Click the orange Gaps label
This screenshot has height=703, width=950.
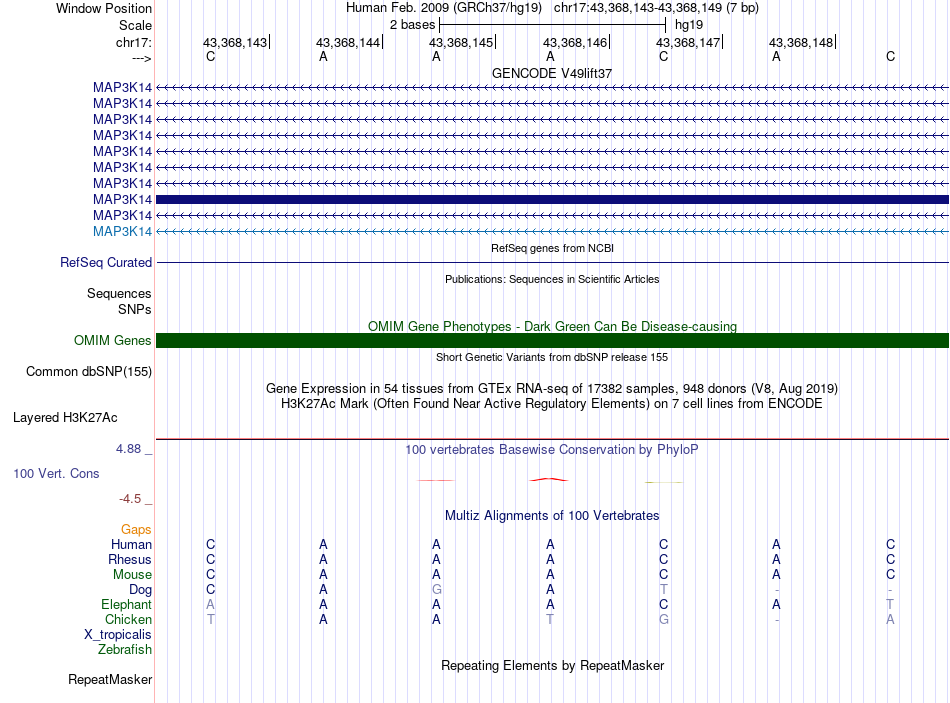[136, 530]
